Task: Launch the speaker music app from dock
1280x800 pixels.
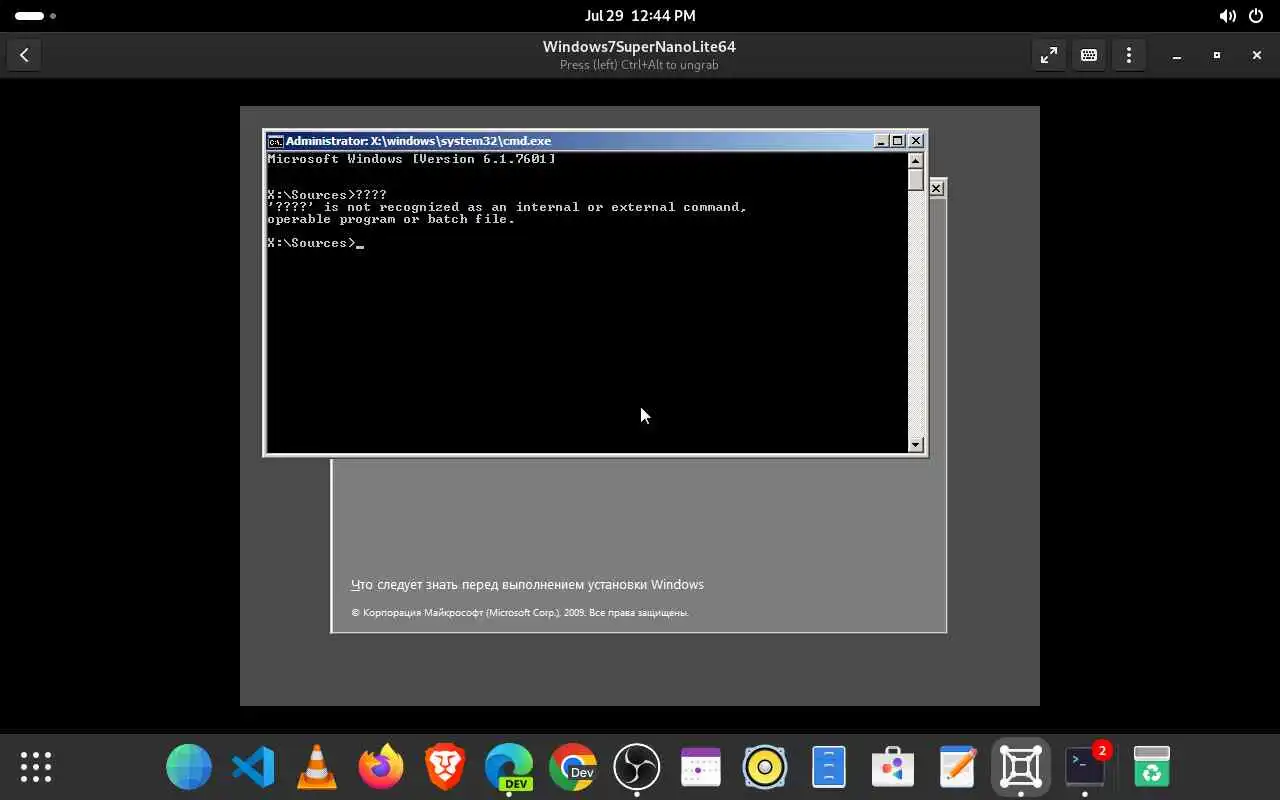Action: [765, 767]
